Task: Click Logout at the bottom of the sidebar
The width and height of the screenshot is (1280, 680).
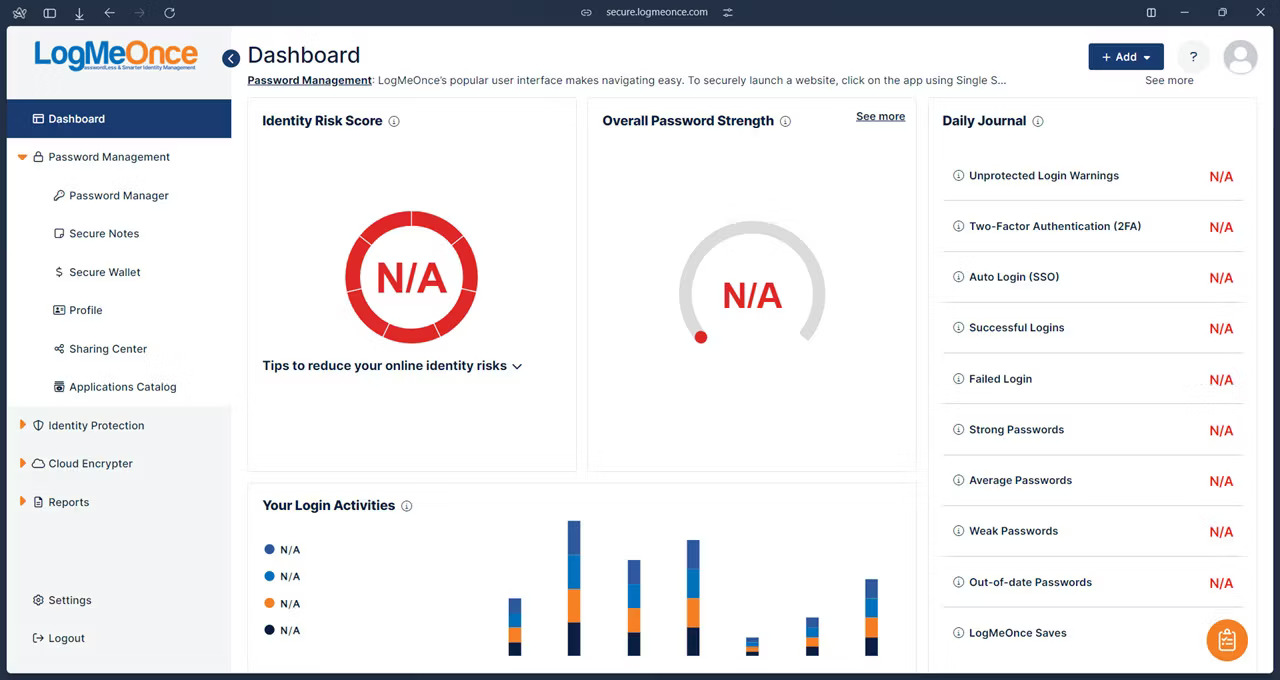Action: [x=65, y=637]
